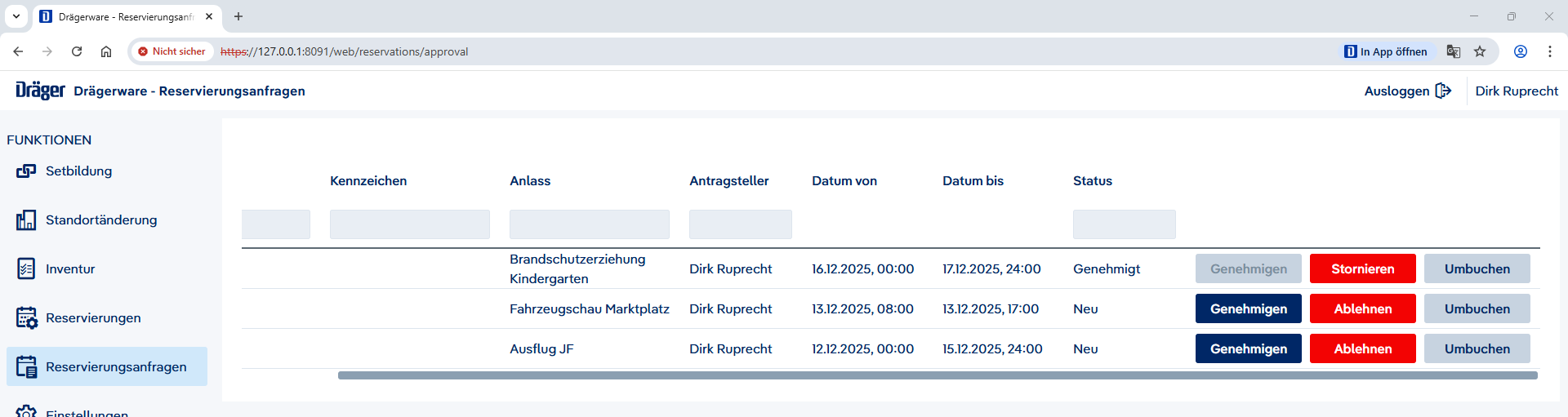The width and height of the screenshot is (1568, 417).
Task: Click the horizontal table scrollbar
Action: click(x=938, y=375)
